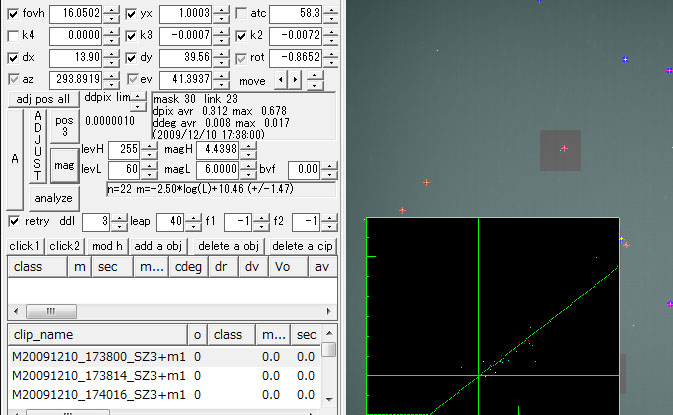Toggle the k4 checkbox

(x=15, y=35)
